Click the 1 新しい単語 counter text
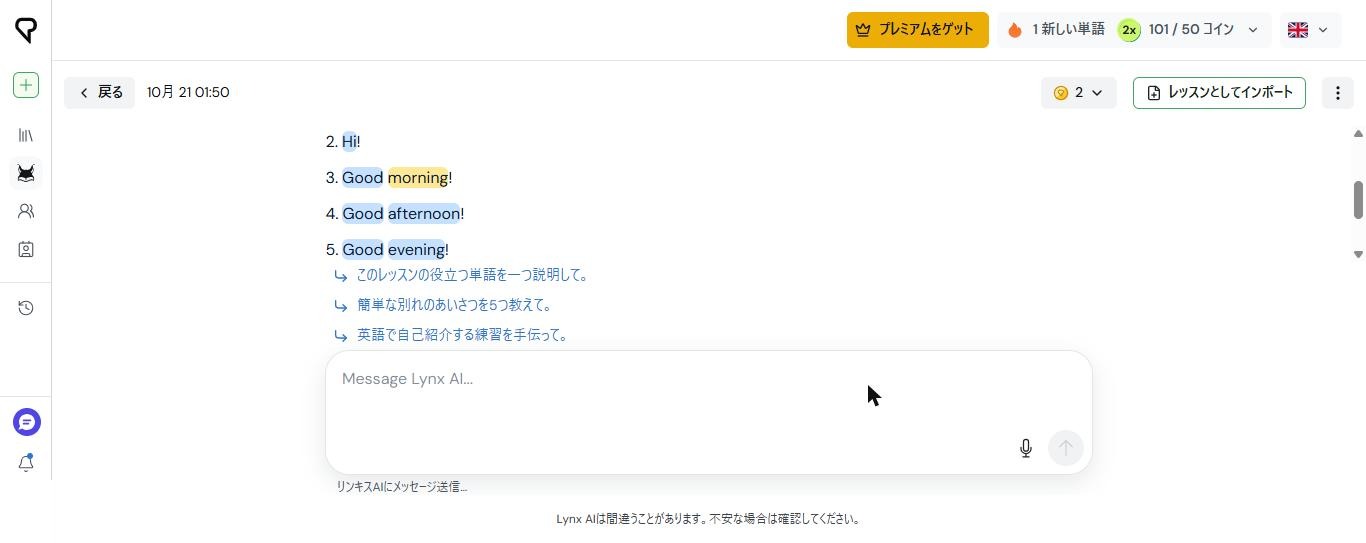1366x543 pixels. [x=1069, y=30]
